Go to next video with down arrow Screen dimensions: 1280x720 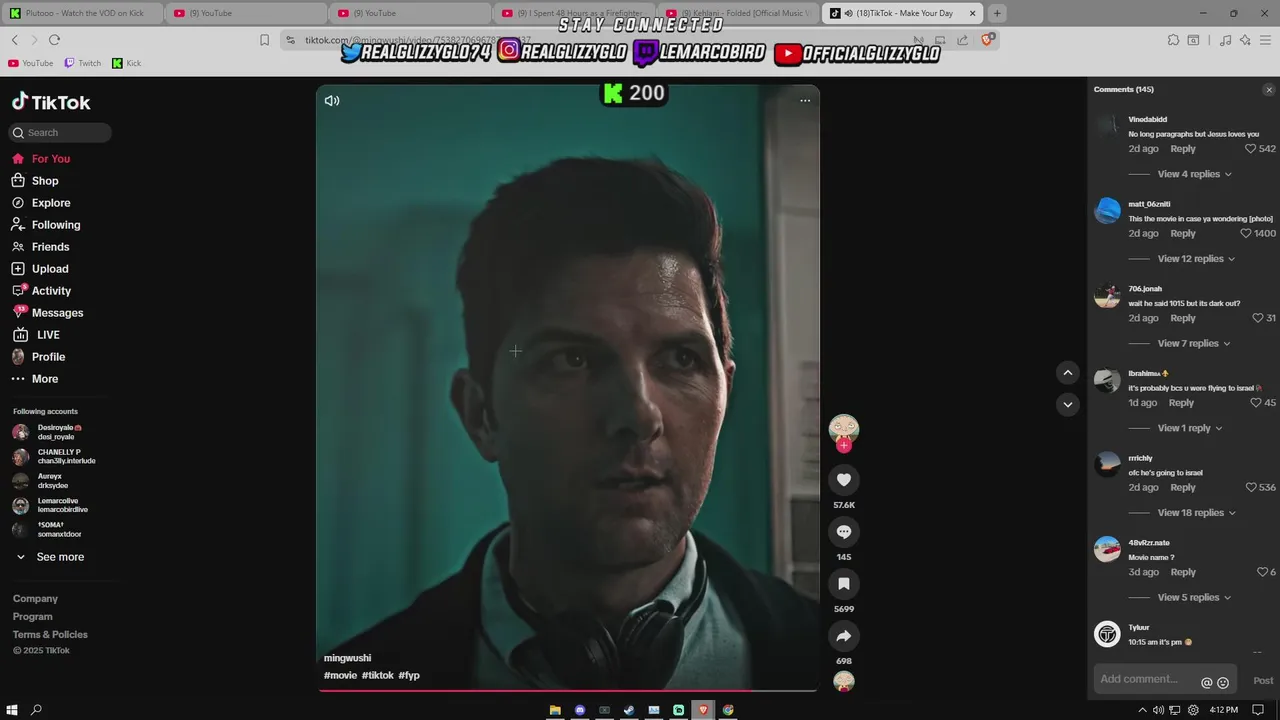(x=1068, y=405)
